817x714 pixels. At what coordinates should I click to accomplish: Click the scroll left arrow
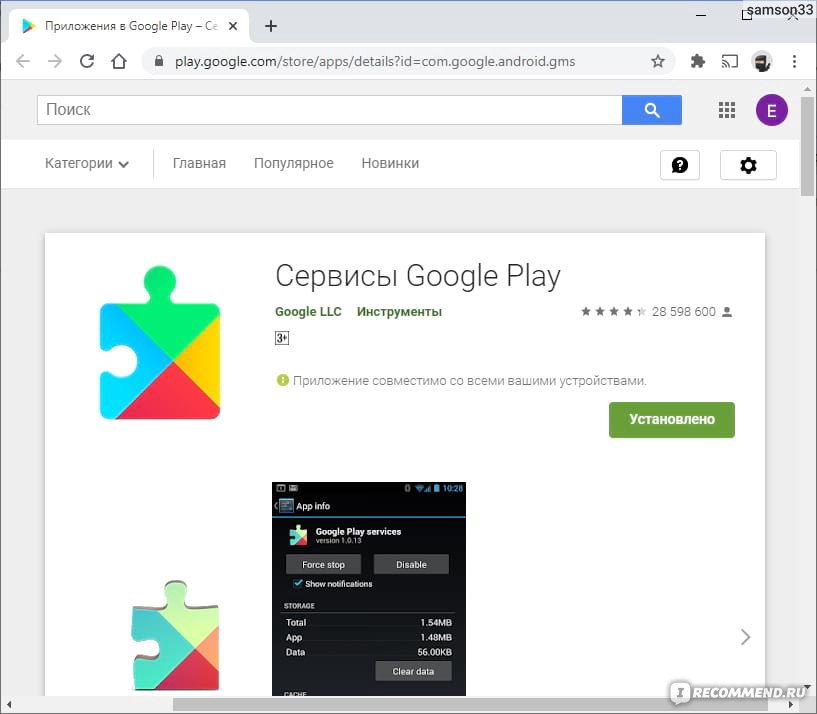[8, 705]
